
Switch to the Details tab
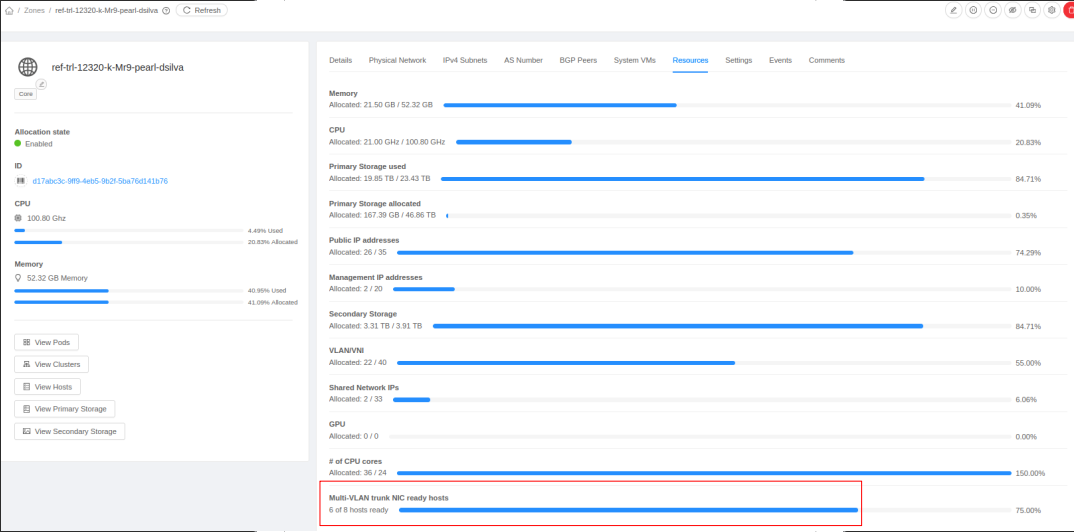(x=340, y=60)
